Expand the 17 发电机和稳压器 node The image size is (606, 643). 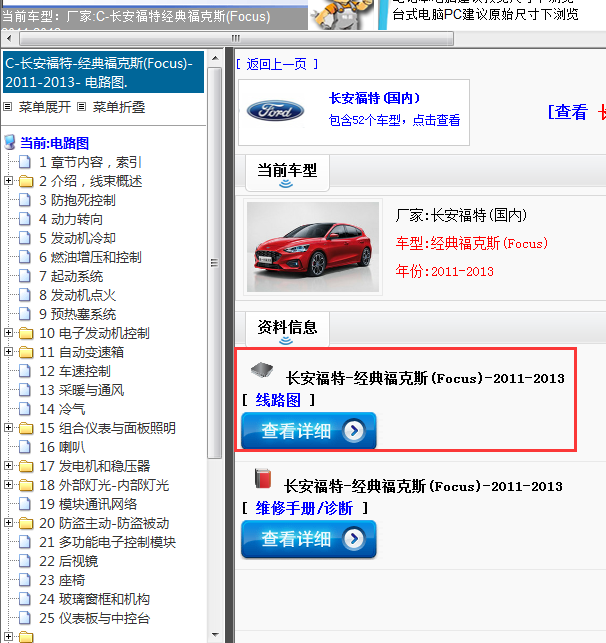point(8,465)
